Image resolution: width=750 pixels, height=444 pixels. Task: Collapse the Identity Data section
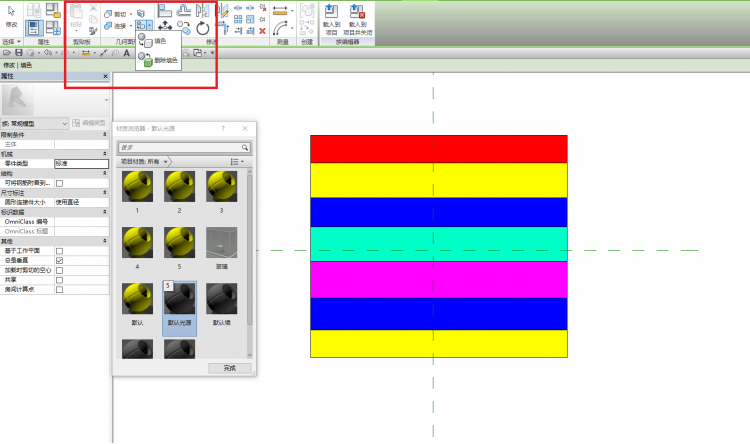click(104, 212)
